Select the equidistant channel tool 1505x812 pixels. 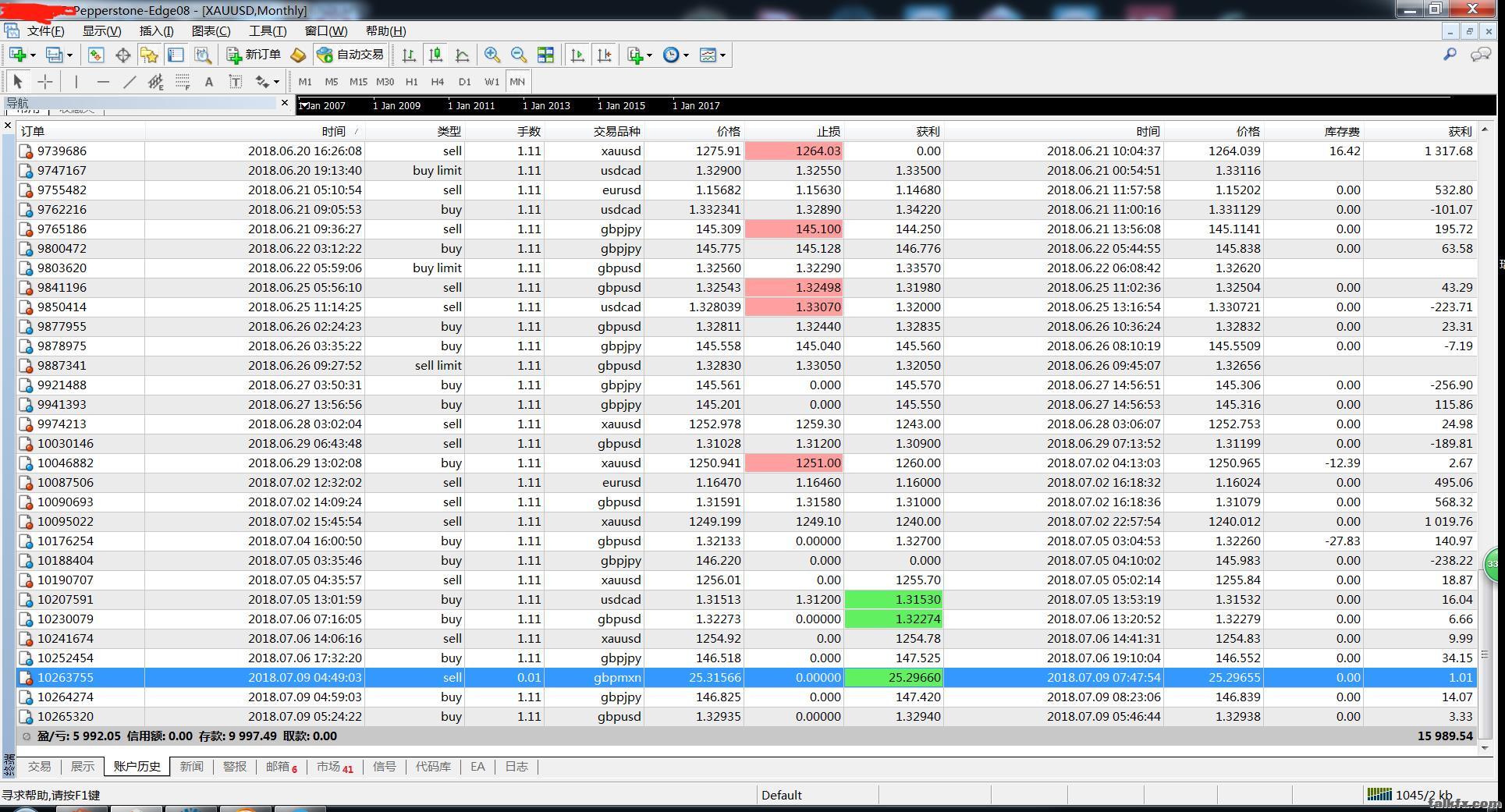(155, 81)
